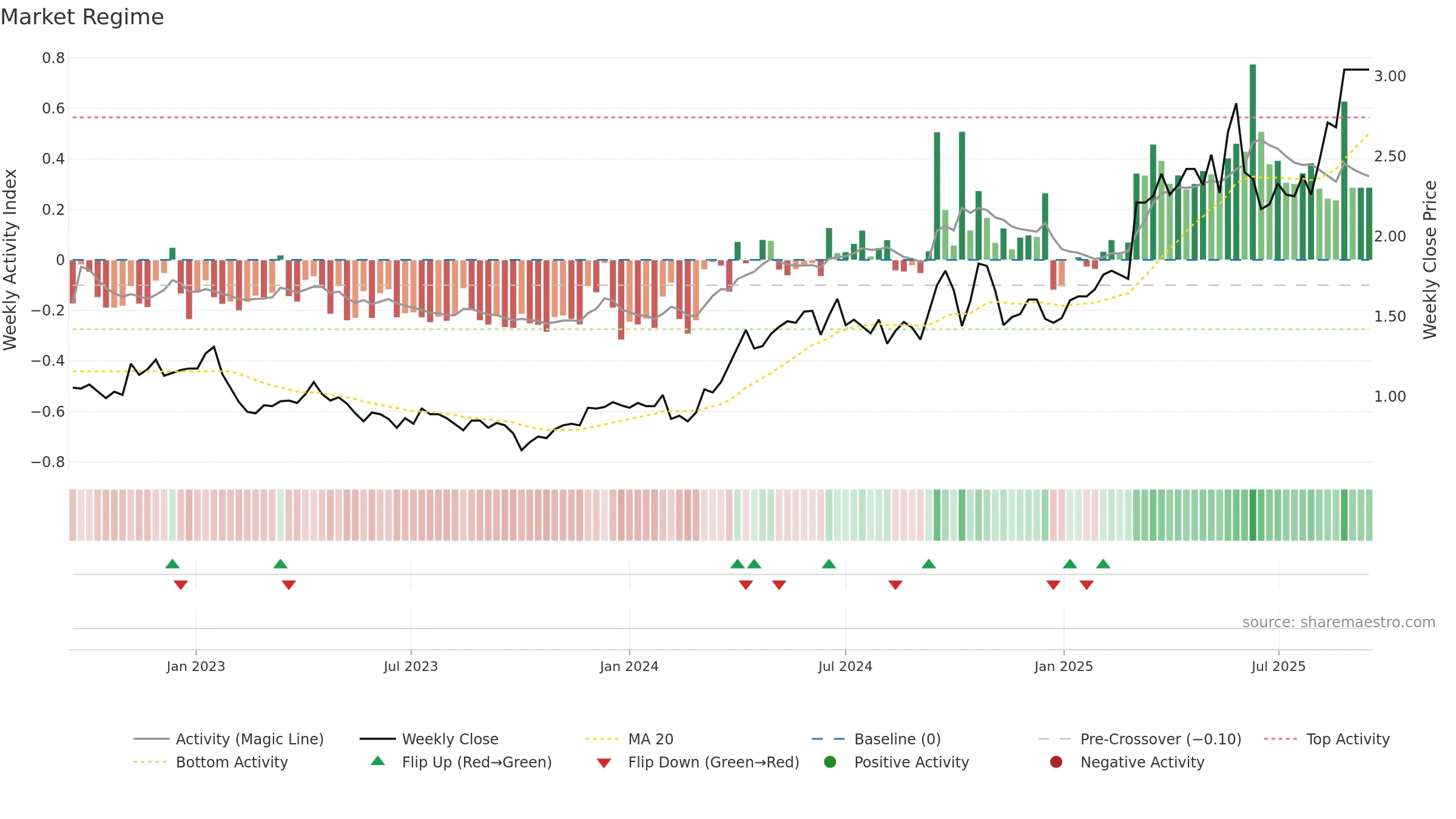This screenshot has height=819, width=1456.
Task: Toggle the Flip Down (Green→Red) legend entry
Action: click(698, 762)
